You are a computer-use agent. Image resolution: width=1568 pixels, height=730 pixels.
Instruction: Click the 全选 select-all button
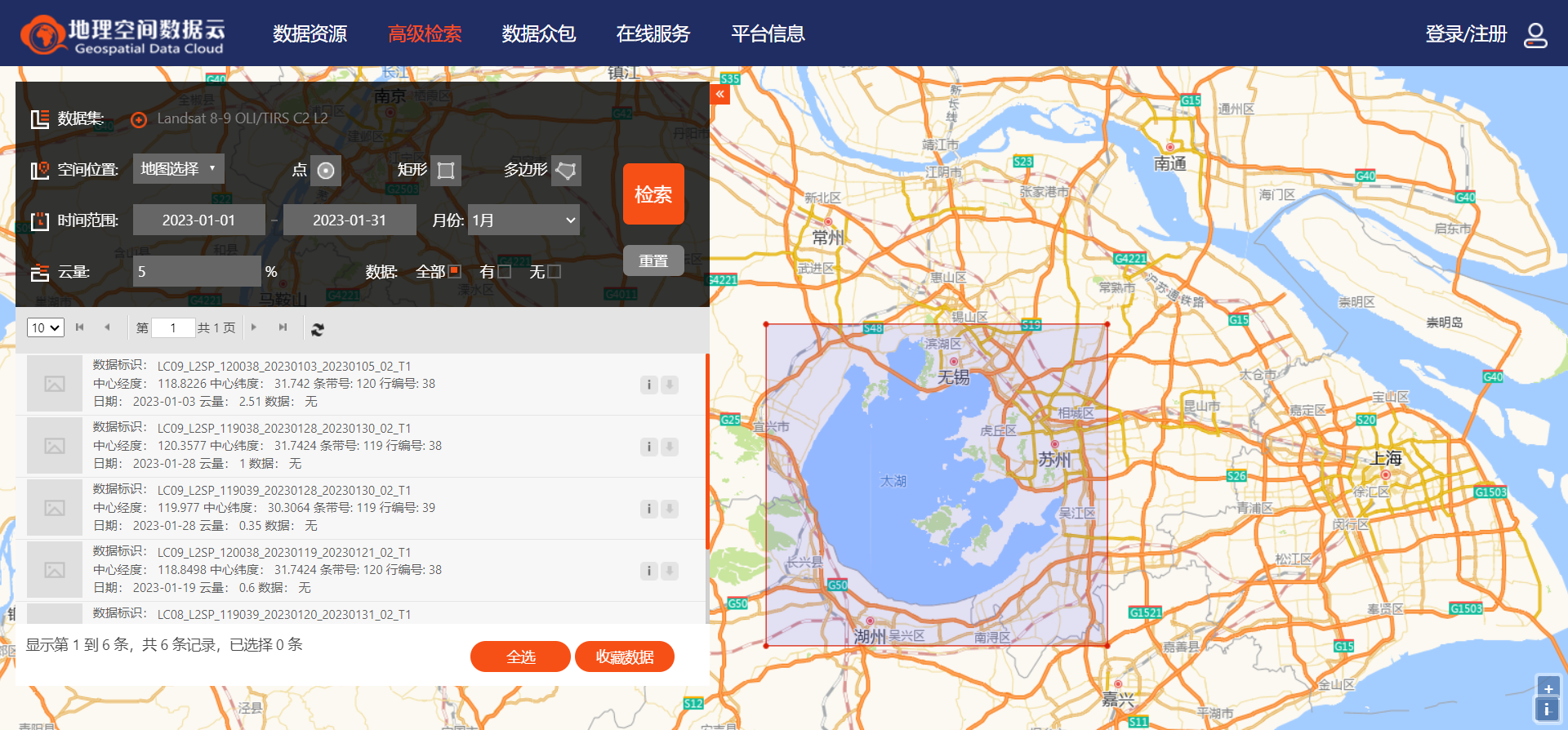click(x=520, y=657)
